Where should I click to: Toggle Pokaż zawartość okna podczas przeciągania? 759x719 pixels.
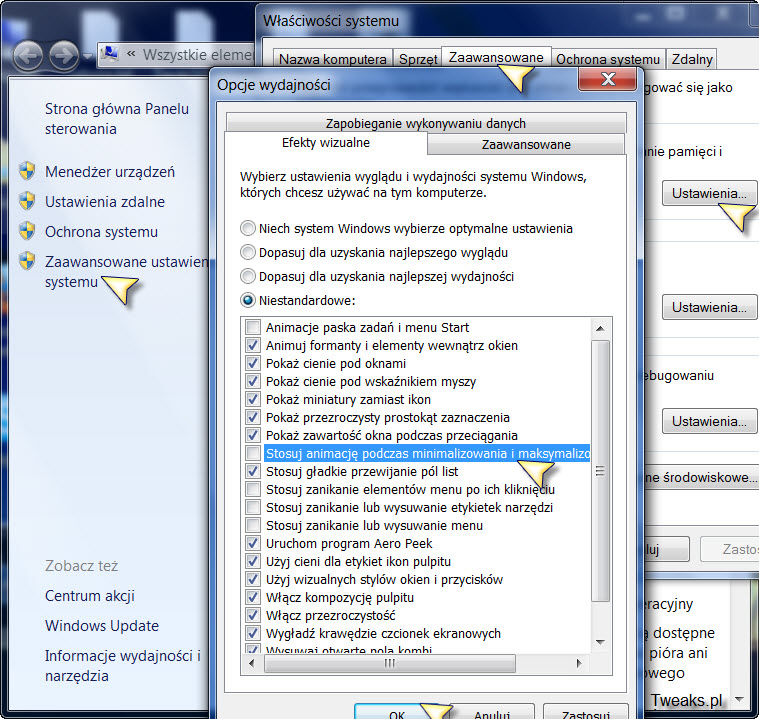[253, 435]
